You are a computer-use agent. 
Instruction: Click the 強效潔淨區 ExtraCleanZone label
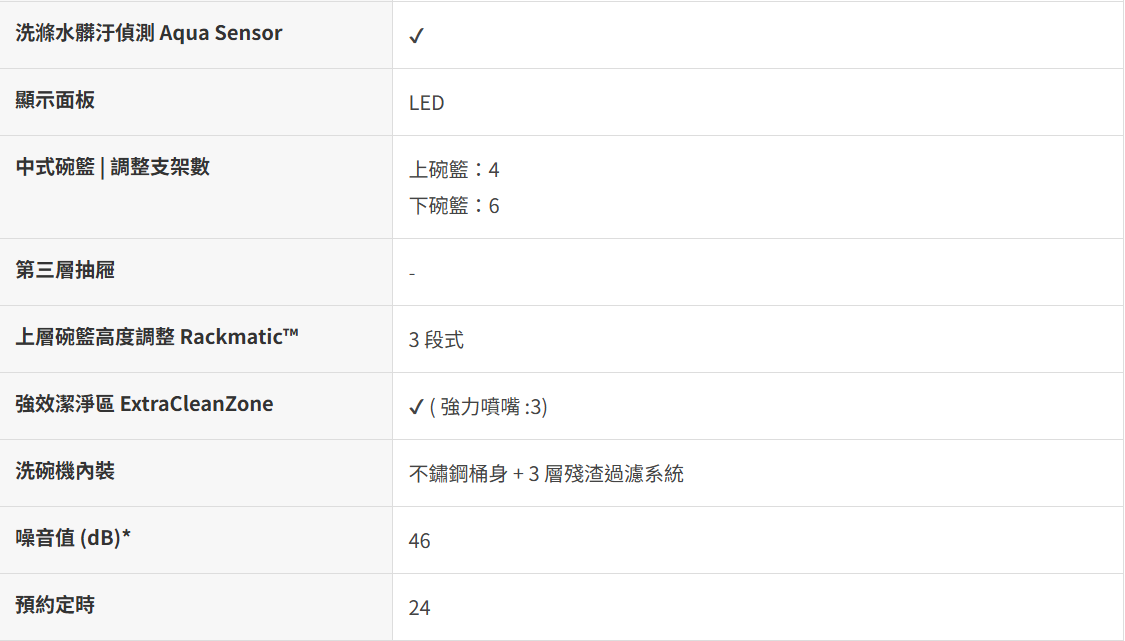(x=144, y=404)
